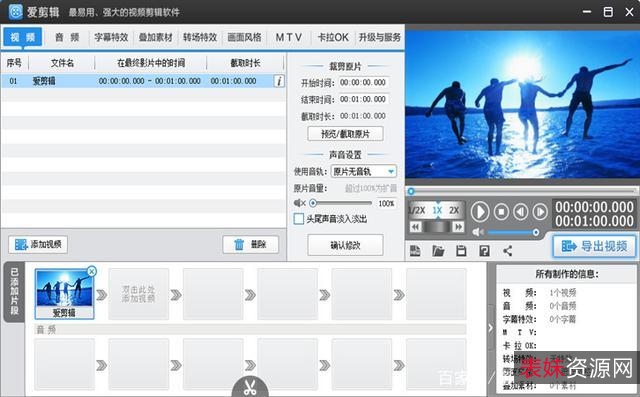Open the 字幕特效 tab
Screen dimensions: 640x397
(111, 38)
